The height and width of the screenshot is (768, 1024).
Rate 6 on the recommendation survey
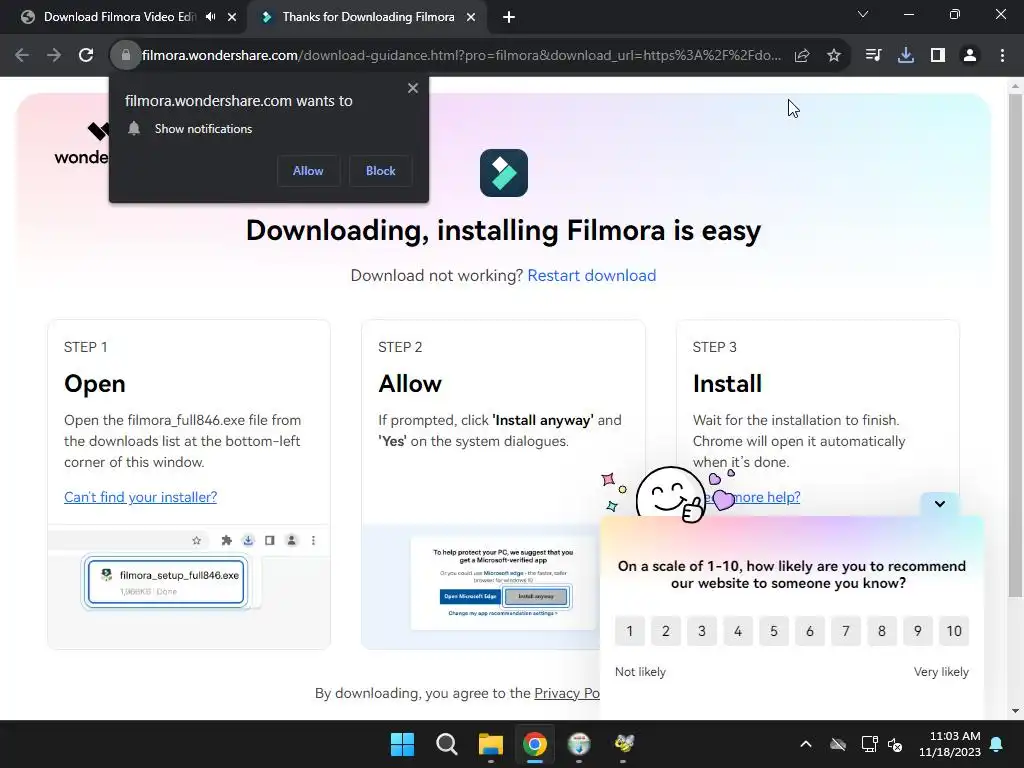click(810, 631)
